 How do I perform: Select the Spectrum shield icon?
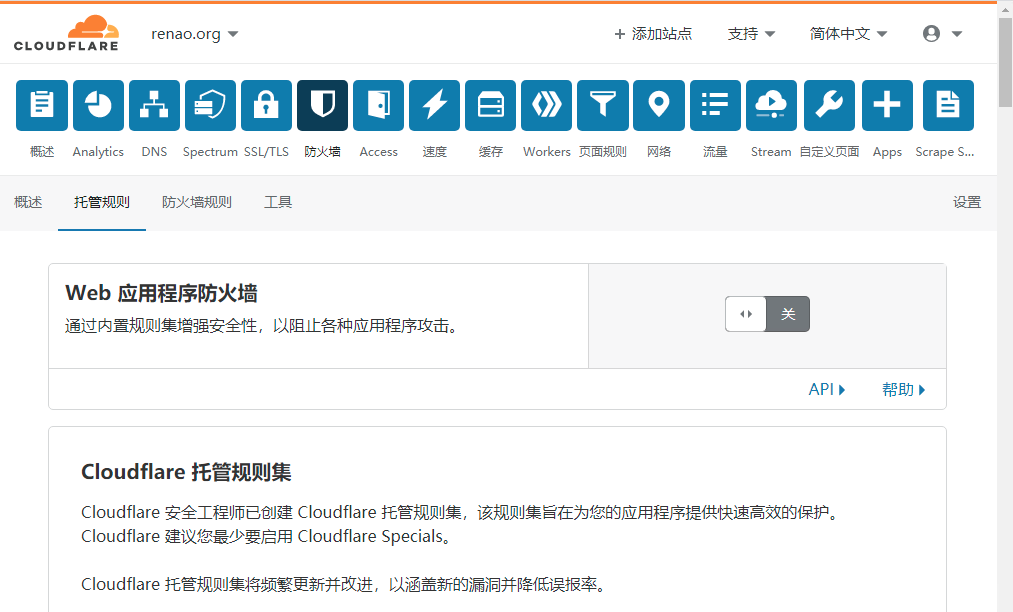(x=210, y=106)
